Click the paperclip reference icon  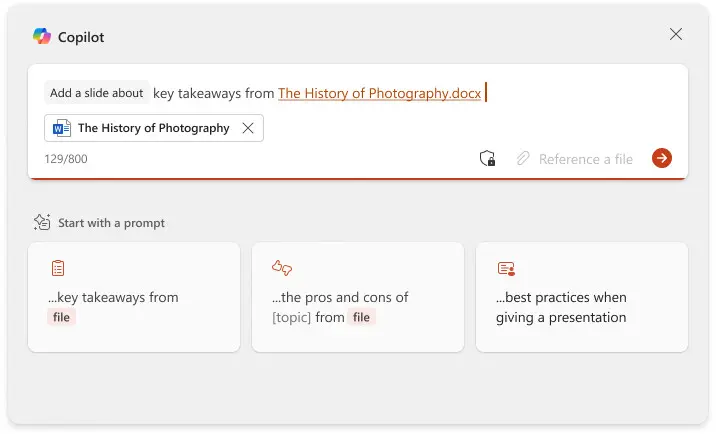click(x=522, y=158)
